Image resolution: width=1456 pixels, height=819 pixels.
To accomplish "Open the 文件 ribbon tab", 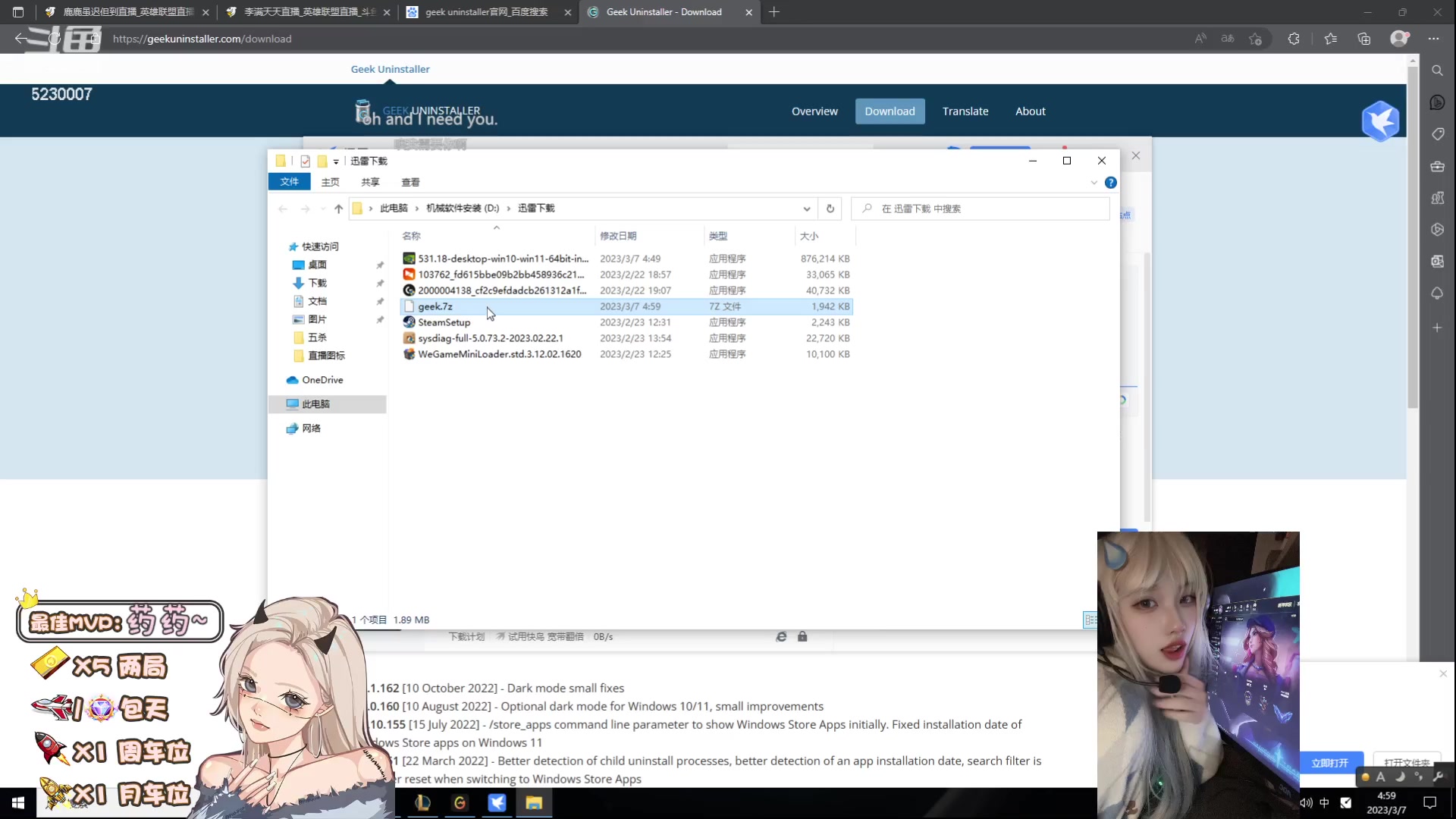I will tap(289, 182).
